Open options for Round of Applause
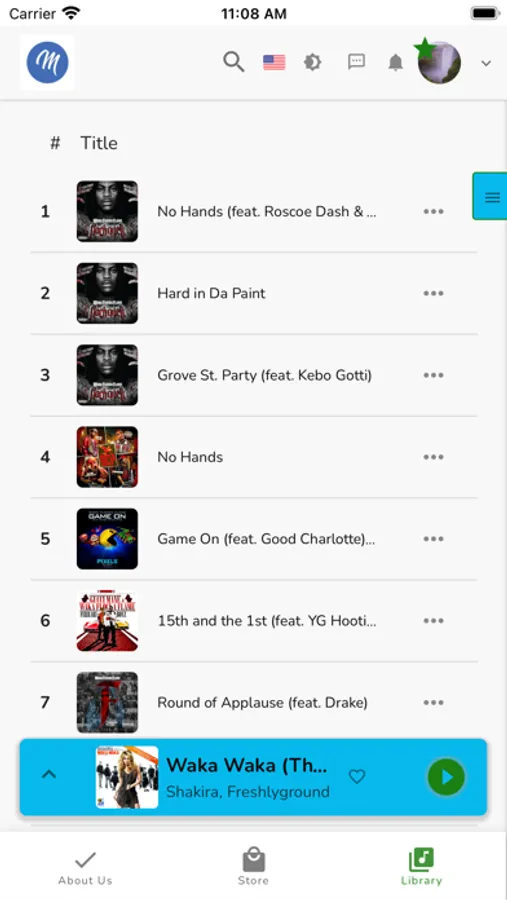Viewport: 507px width, 900px height. (x=434, y=703)
